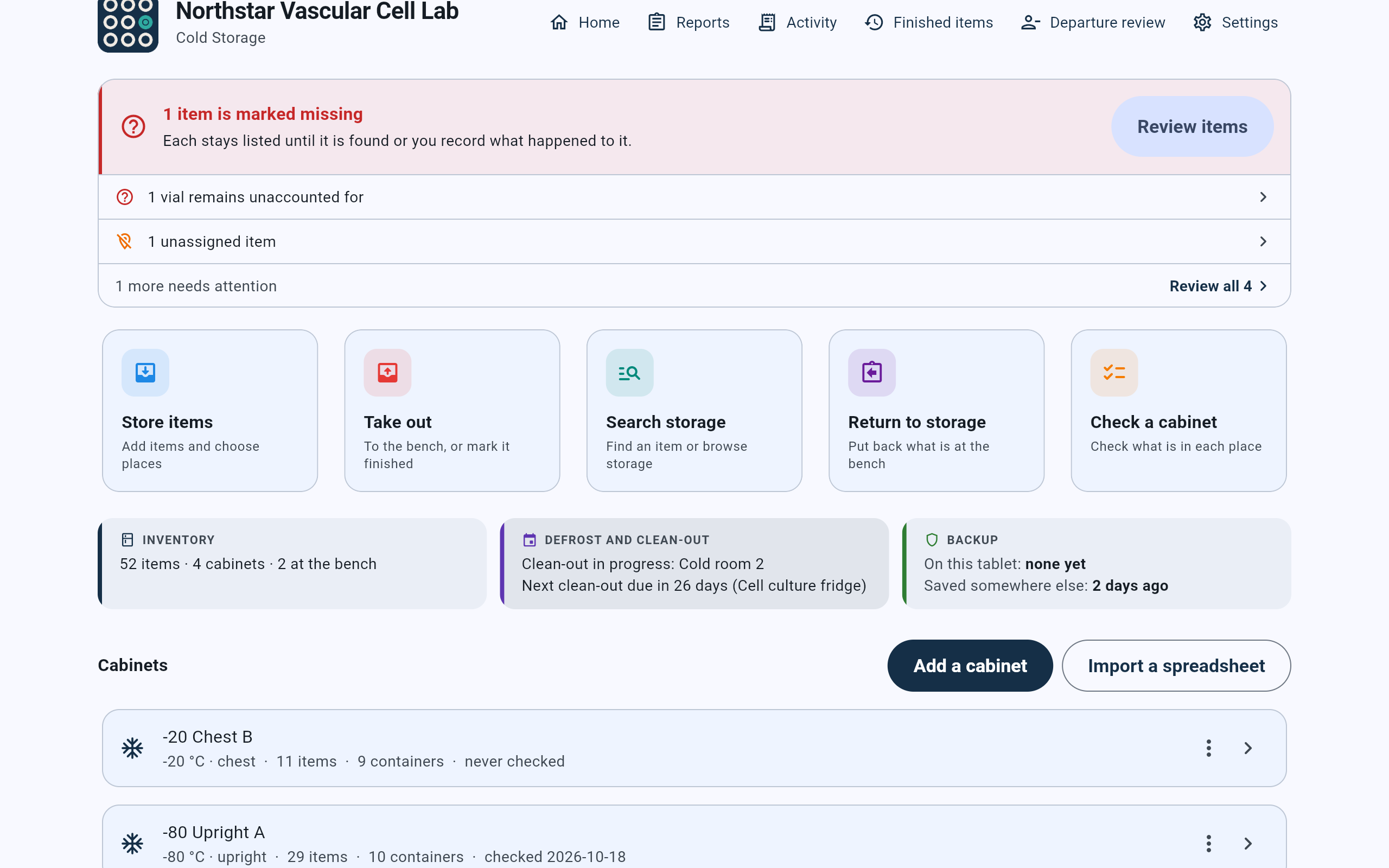1389x868 pixels.
Task: Click the 'Cold Storage' subtitle
Action: [220, 37]
